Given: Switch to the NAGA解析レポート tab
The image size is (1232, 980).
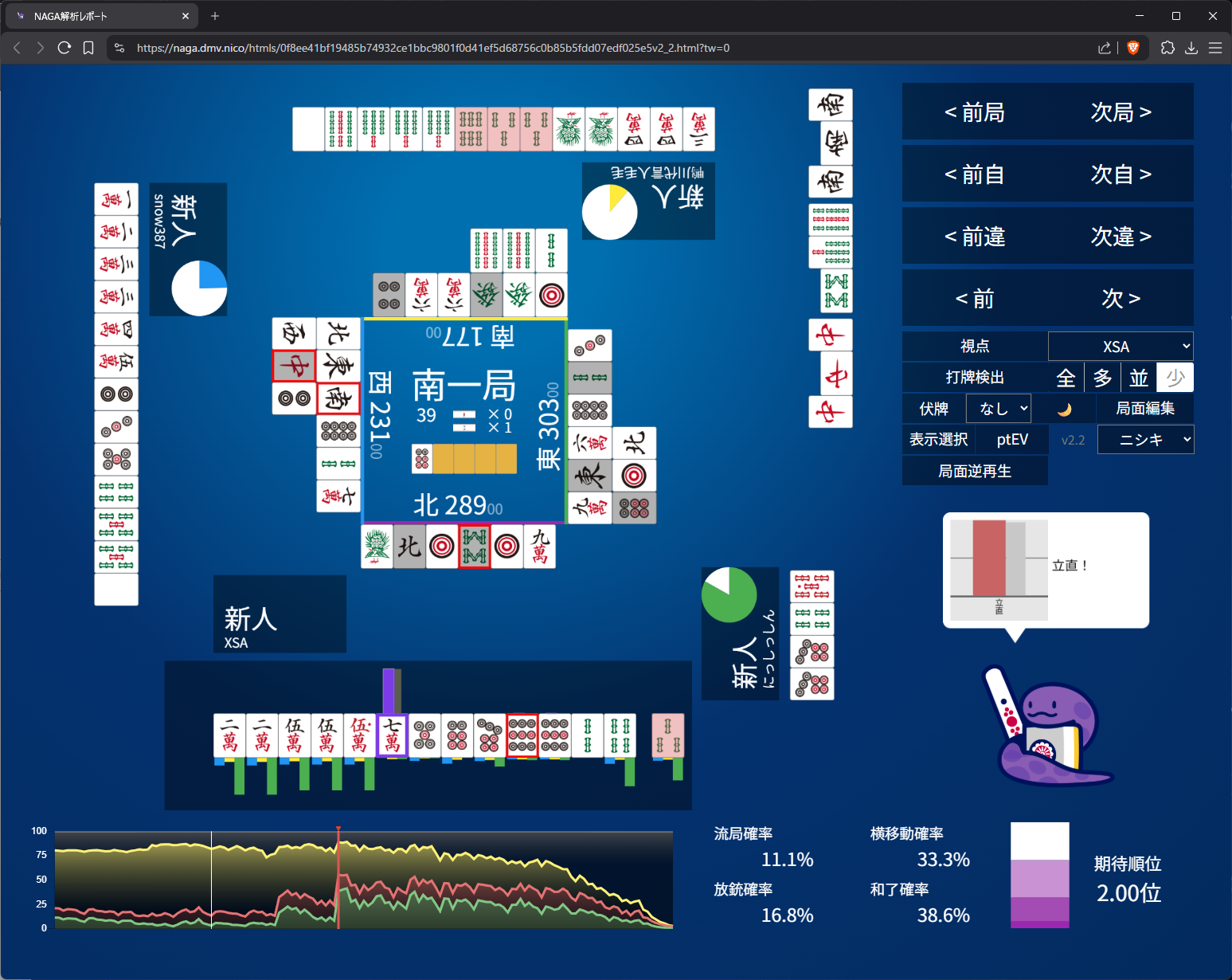Looking at the screenshot, I should (x=96, y=16).
